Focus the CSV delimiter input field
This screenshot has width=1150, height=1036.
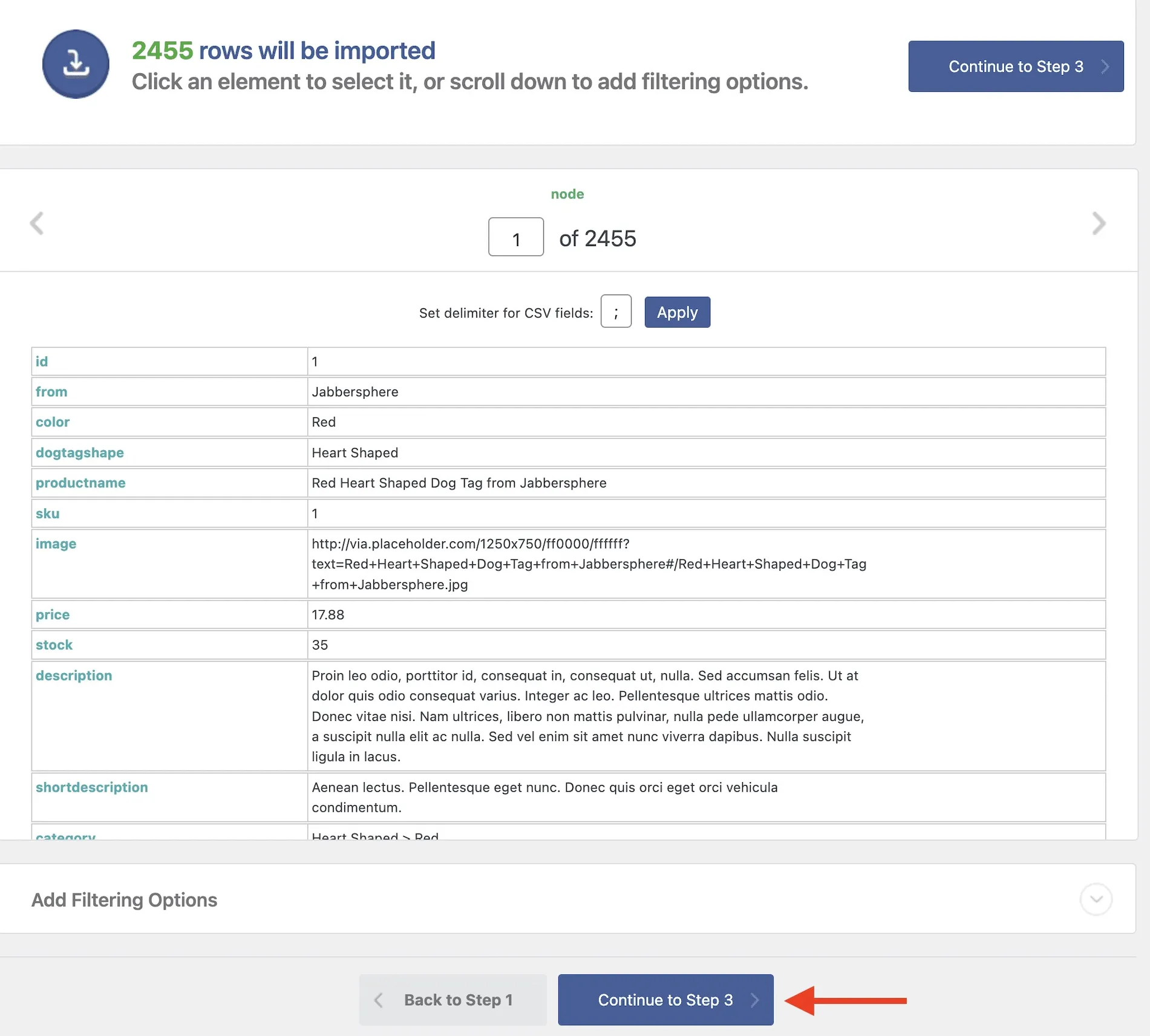[x=616, y=311]
